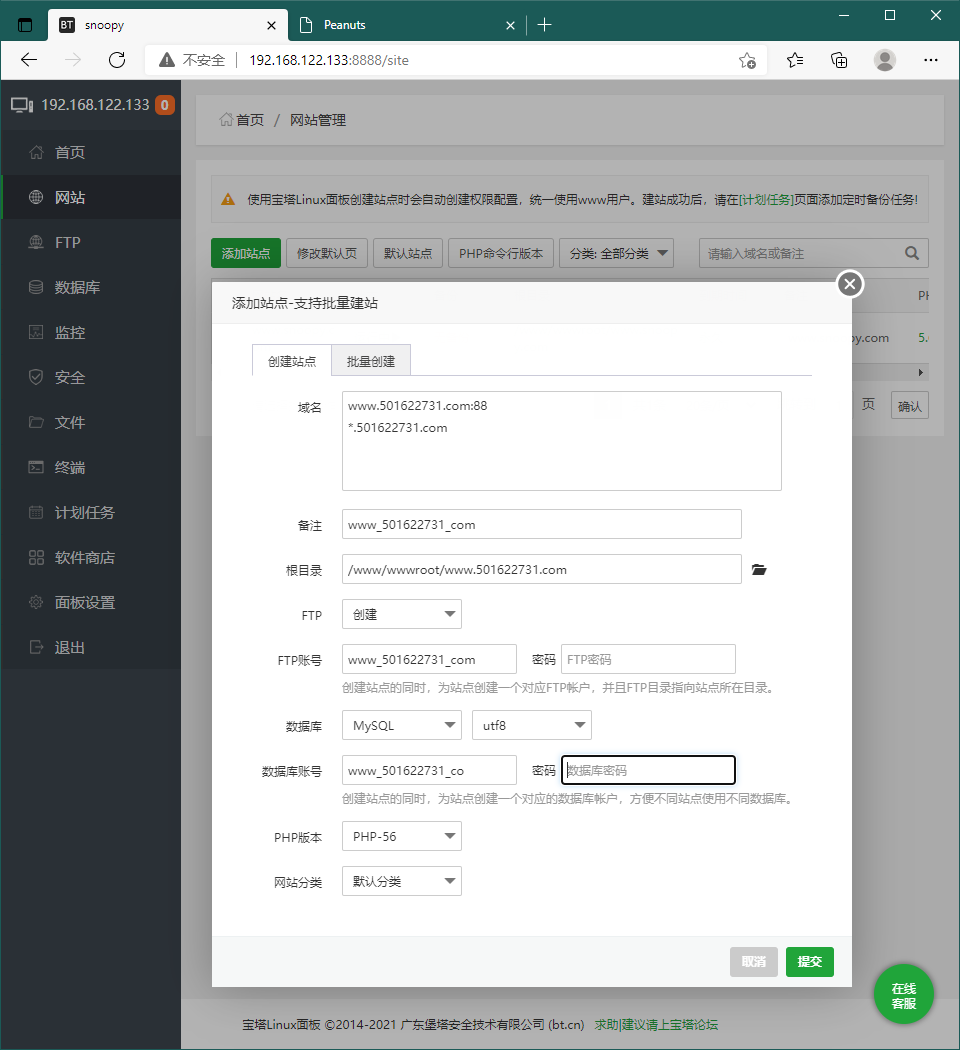
Task: Open 软件商店 in the sidebar
Action: 91,558
